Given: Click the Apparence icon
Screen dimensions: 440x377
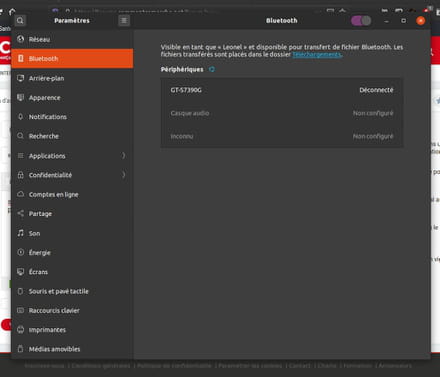Looking at the screenshot, I should tap(21, 97).
